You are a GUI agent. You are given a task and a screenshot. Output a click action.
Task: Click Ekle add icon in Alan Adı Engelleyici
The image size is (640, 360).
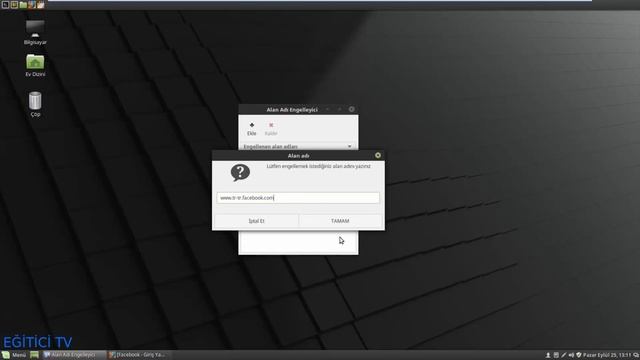point(251,129)
